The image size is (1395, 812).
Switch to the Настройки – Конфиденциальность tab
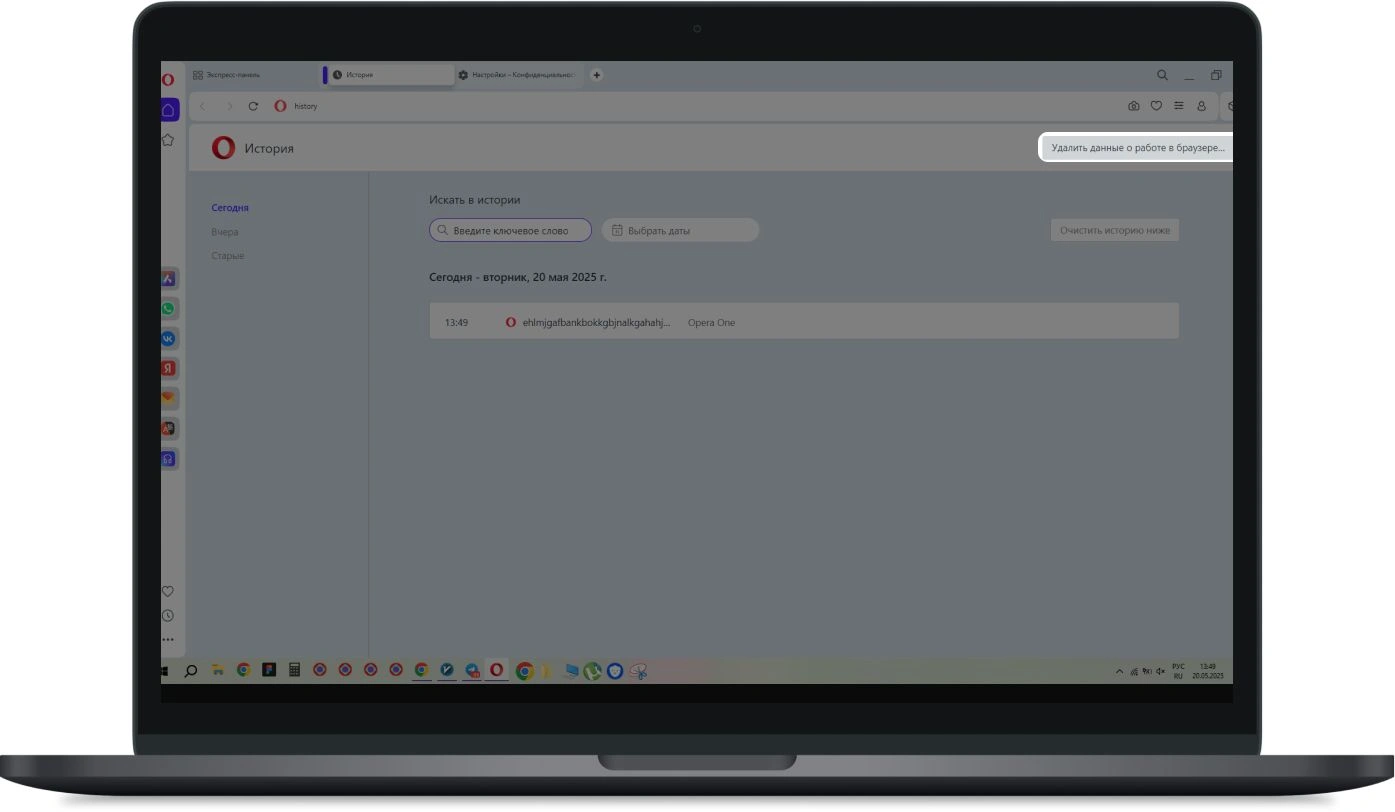(517, 75)
